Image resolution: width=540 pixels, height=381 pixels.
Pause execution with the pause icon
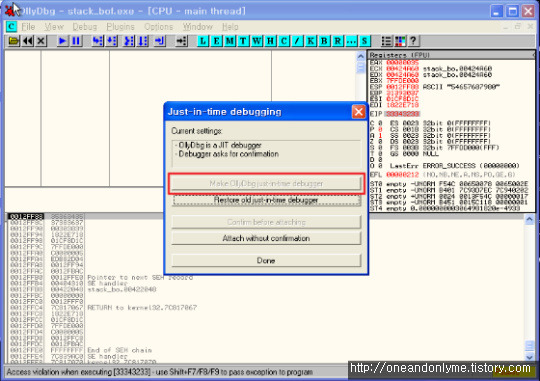point(76,41)
